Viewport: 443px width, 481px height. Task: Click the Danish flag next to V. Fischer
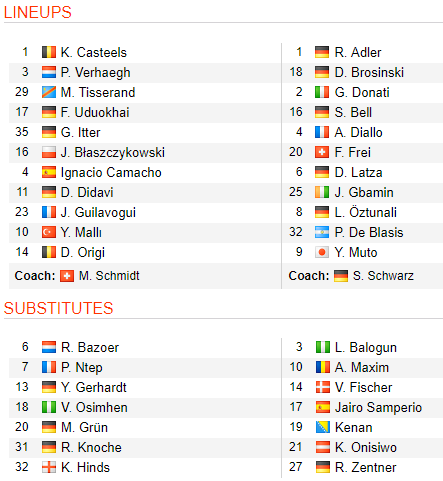[x=323, y=387]
